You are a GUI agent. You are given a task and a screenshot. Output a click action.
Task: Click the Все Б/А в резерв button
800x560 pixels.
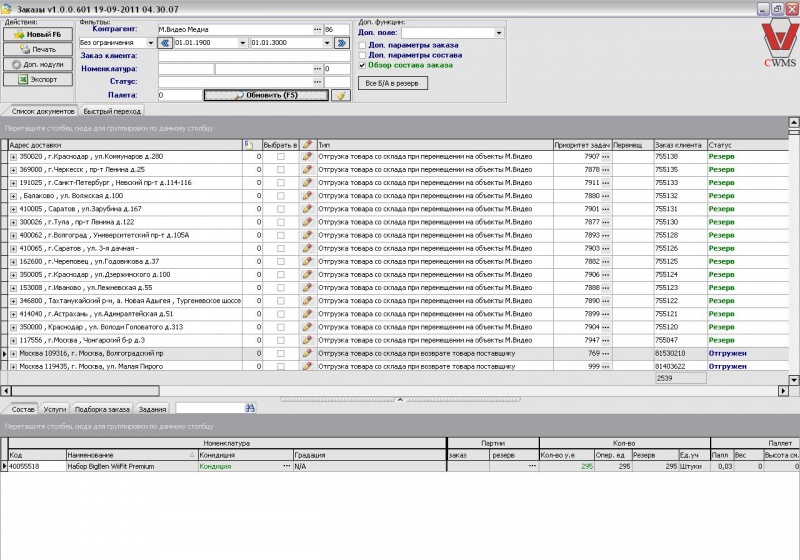coord(392,83)
